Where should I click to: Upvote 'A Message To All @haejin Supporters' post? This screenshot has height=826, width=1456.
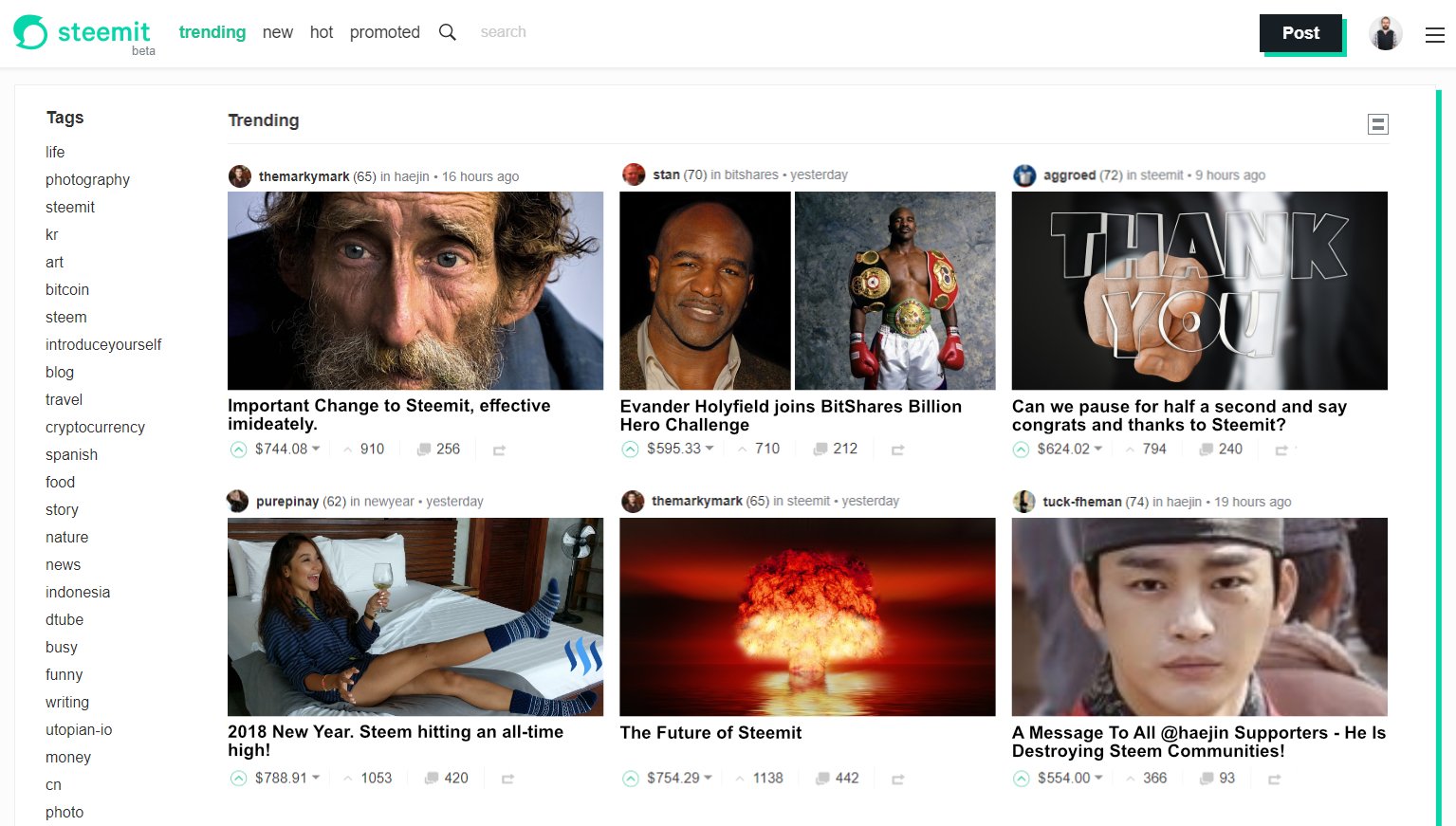(1021, 779)
